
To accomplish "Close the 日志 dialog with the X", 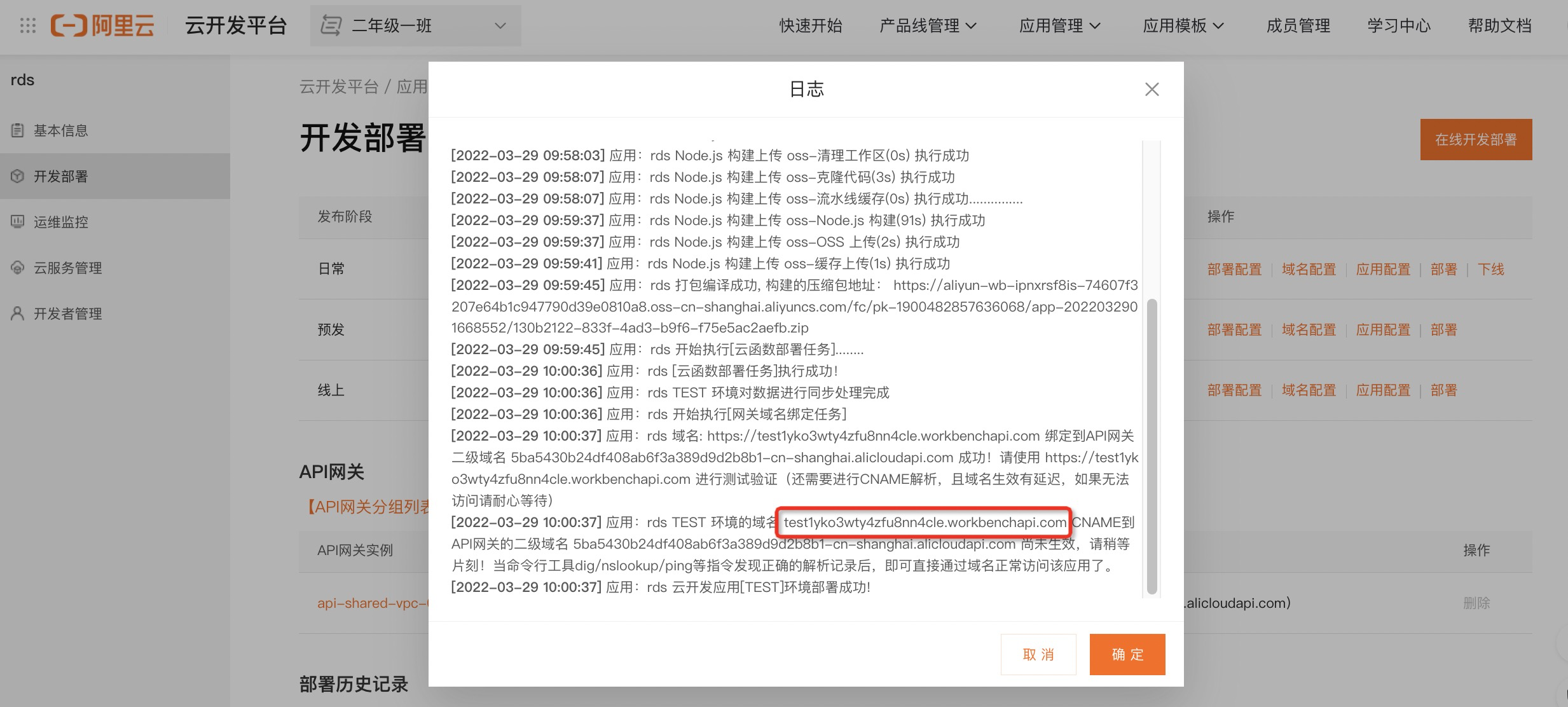I will click(1152, 90).
